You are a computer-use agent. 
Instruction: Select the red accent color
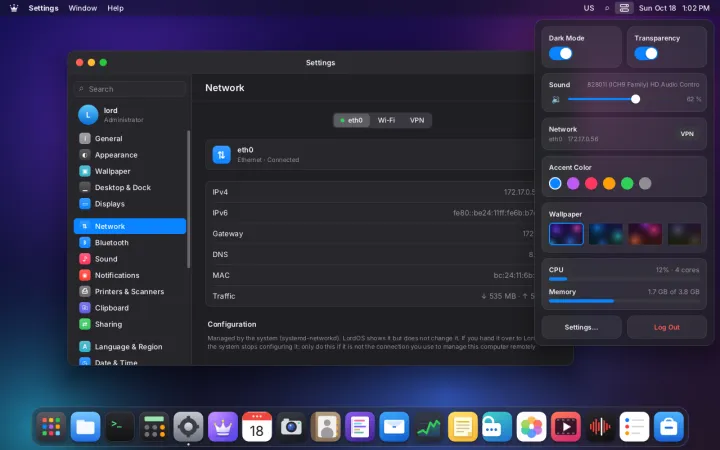(x=591, y=184)
